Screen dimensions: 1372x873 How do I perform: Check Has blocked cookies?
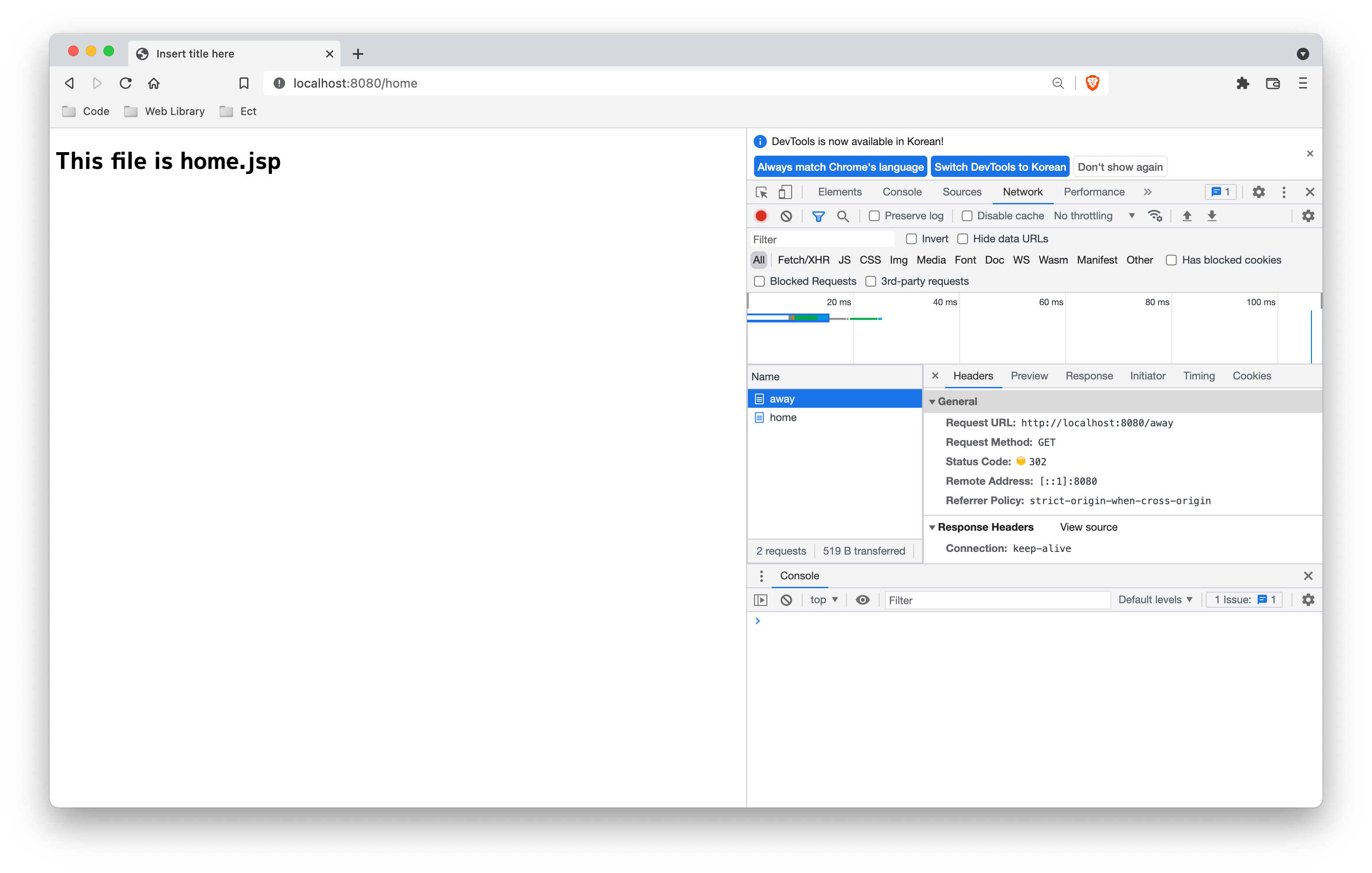(x=1171, y=260)
